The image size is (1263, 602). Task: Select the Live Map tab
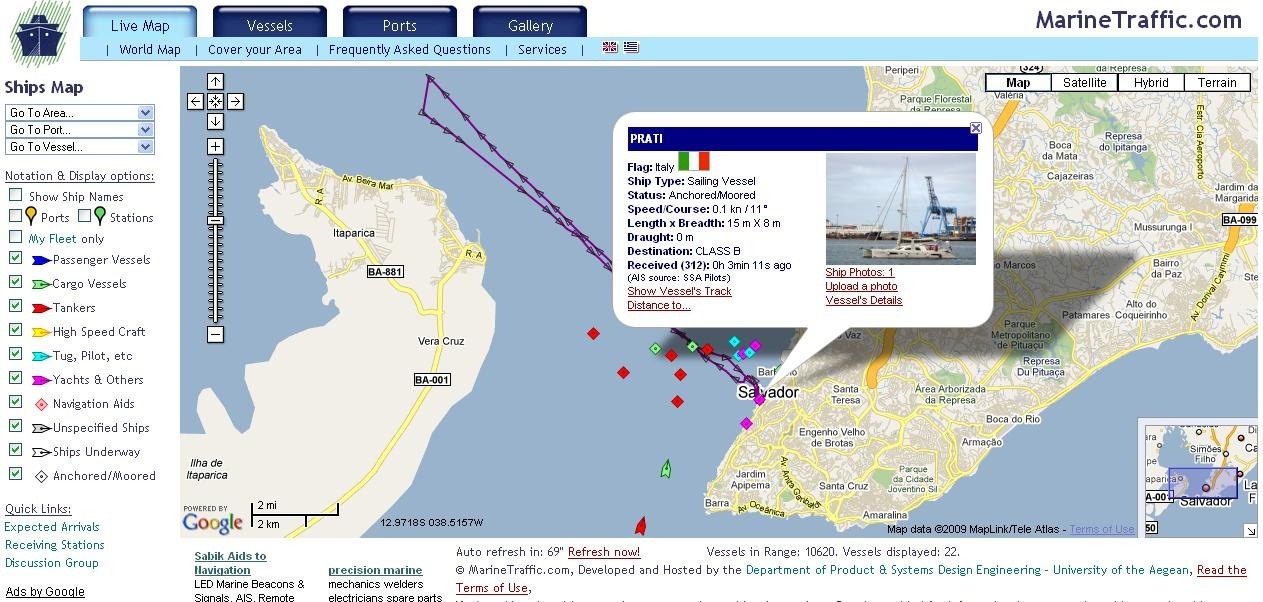pos(140,23)
